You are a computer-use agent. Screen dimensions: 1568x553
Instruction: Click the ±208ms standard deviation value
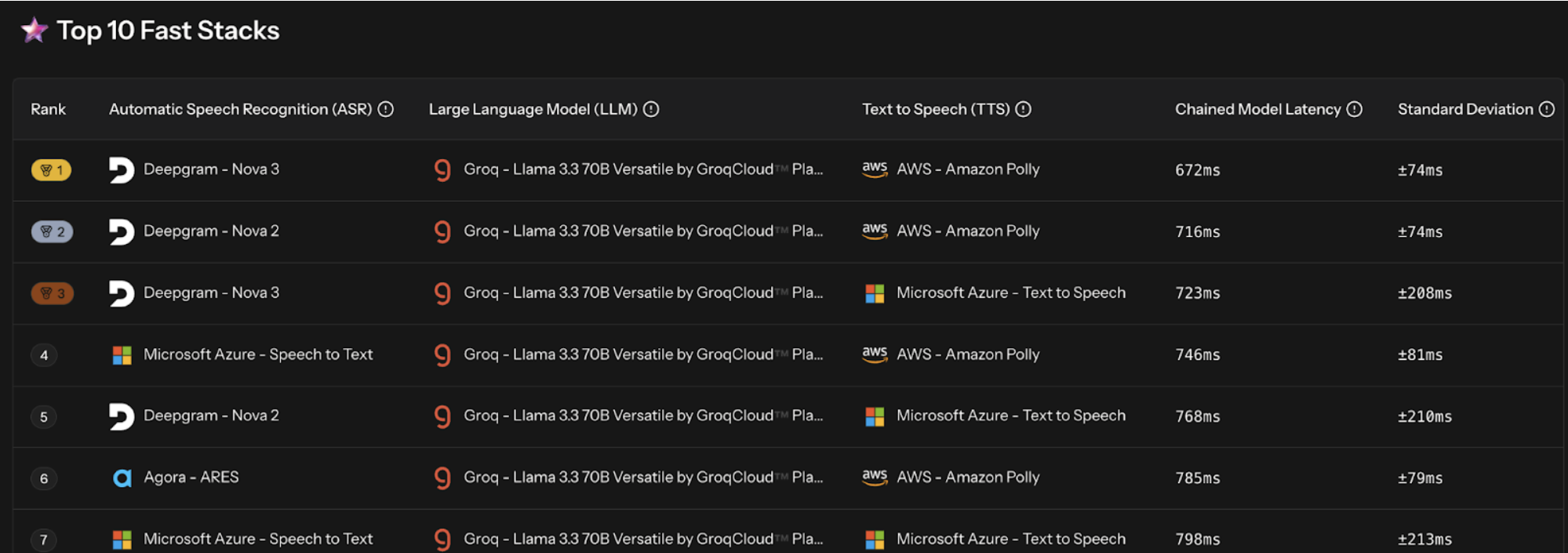(1424, 293)
